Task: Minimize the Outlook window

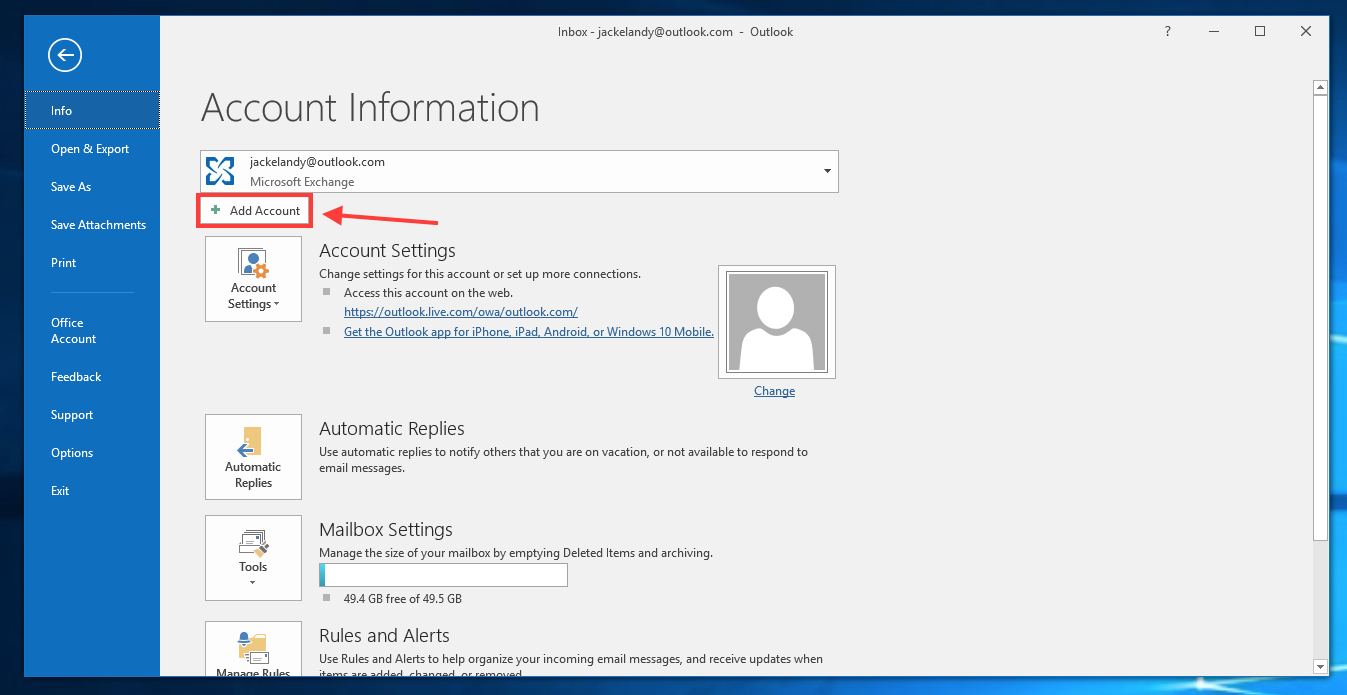Action: [x=1214, y=32]
